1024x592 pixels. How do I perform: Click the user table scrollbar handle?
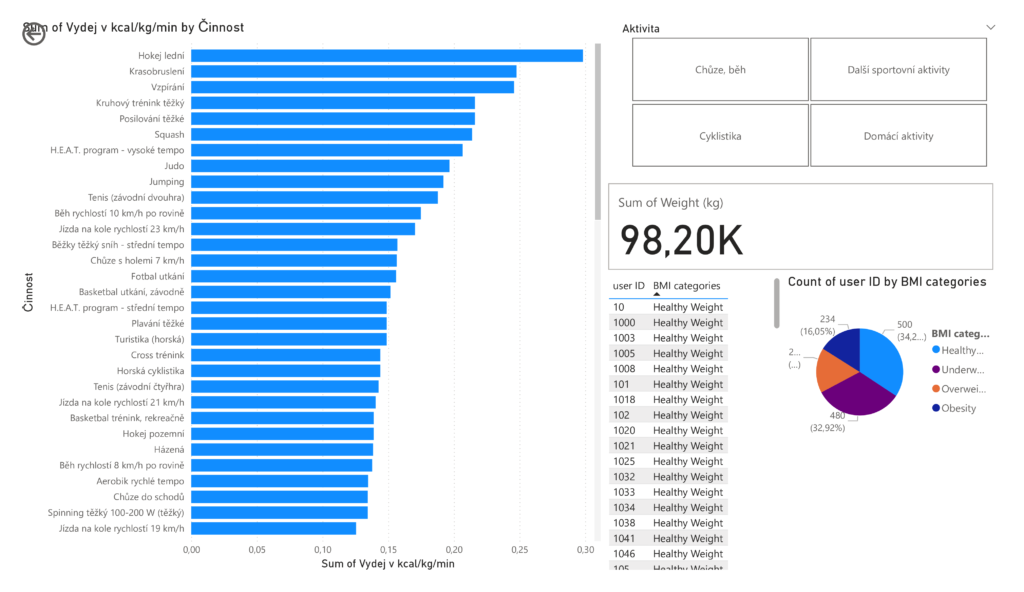click(x=777, y=304)
